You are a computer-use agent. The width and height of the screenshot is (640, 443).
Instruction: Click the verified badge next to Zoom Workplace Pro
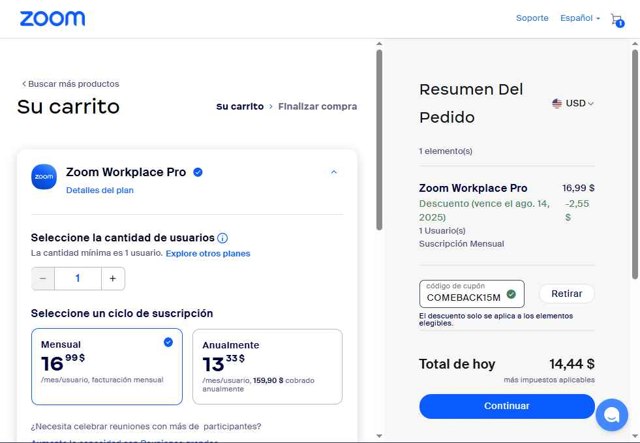coord(198,172)
